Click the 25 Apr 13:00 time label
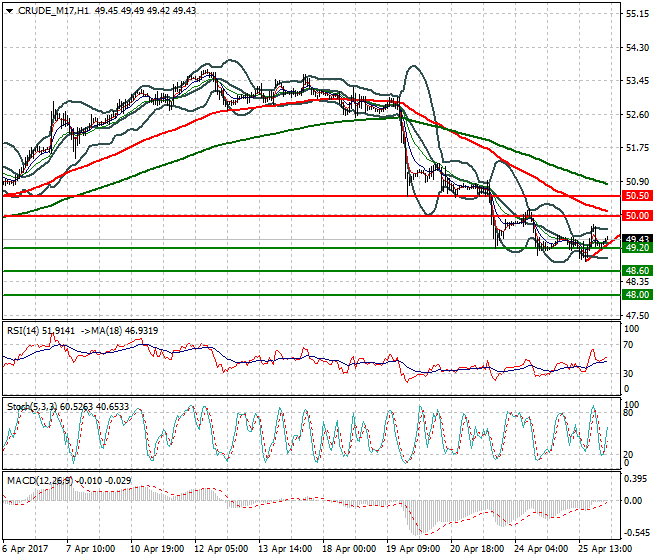Viewport: 660px width, 560px height. coord(605,549)
